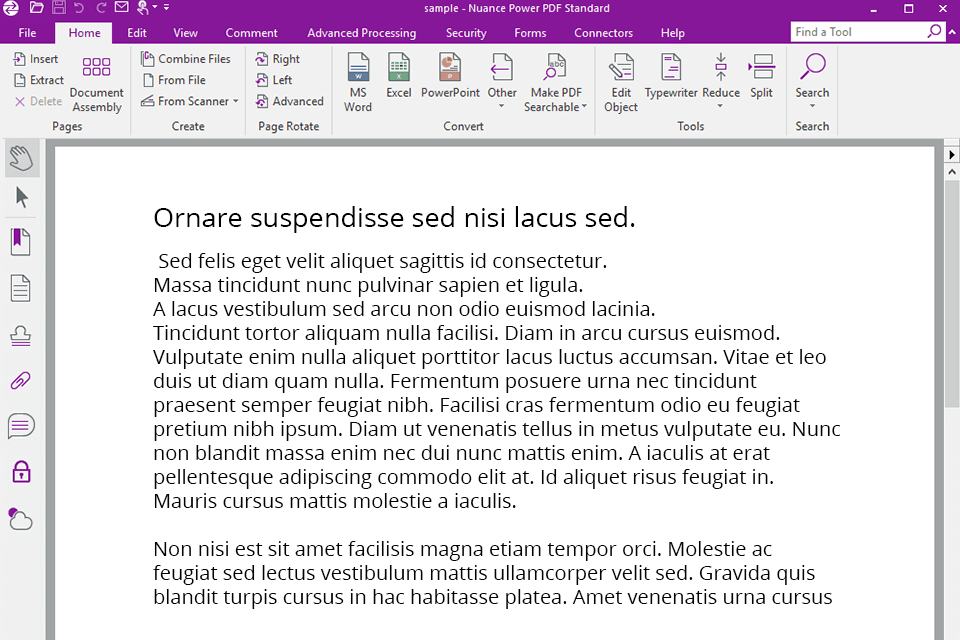Image resolution: width=960 pixels, height=640 pixels.
Task: Open Advanced page rotate options
Action: tap(289, 101)
